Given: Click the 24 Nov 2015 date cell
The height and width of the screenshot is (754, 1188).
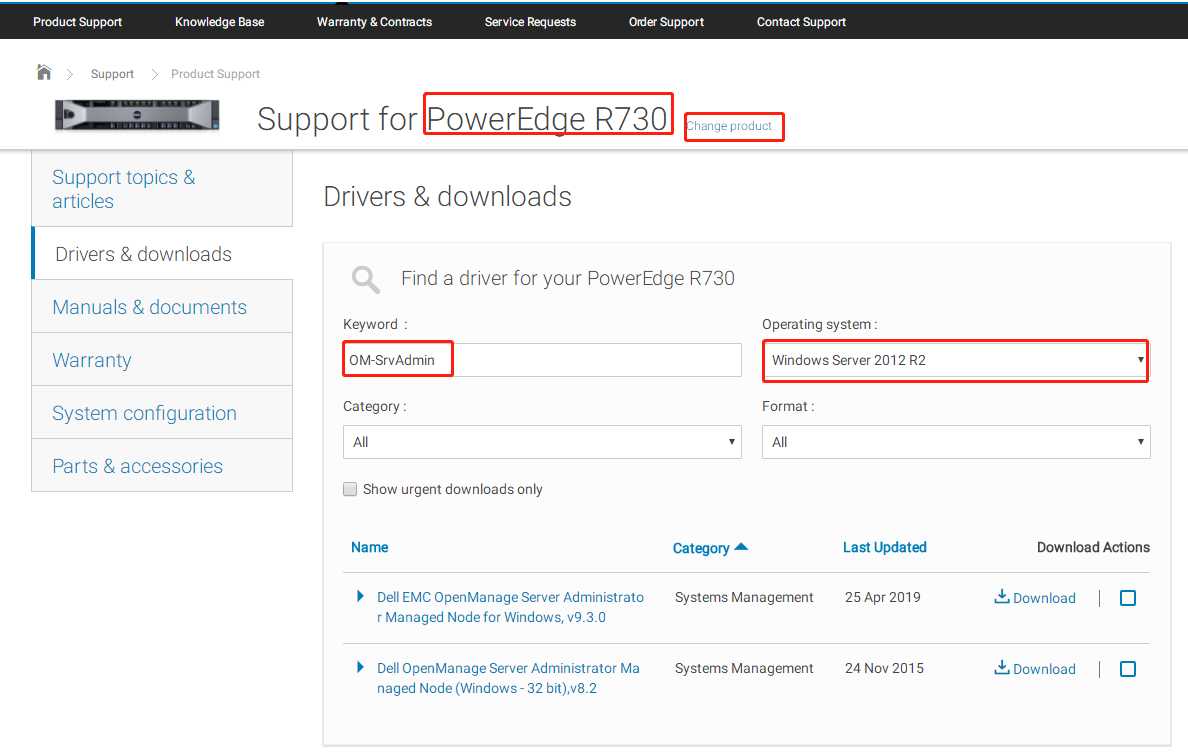Looking at the screenshot, I should [x=884, y=668].
